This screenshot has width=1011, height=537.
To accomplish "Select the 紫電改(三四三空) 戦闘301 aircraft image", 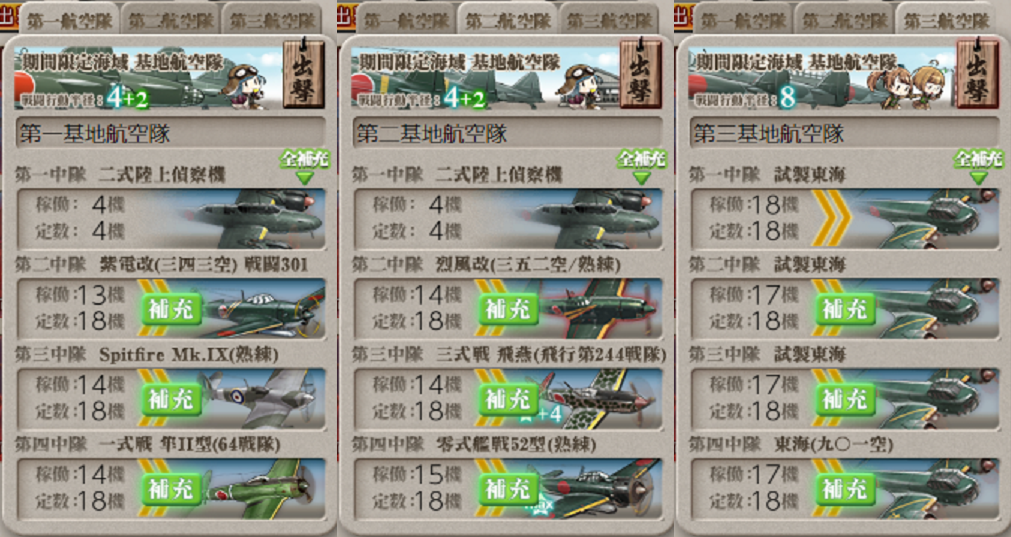I will pyautogui.click(x=264, y=309).
